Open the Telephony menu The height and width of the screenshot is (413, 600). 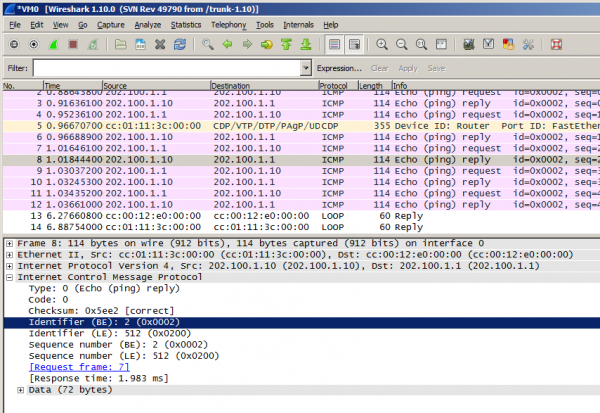pyautogui.click(x=229, y=25)
